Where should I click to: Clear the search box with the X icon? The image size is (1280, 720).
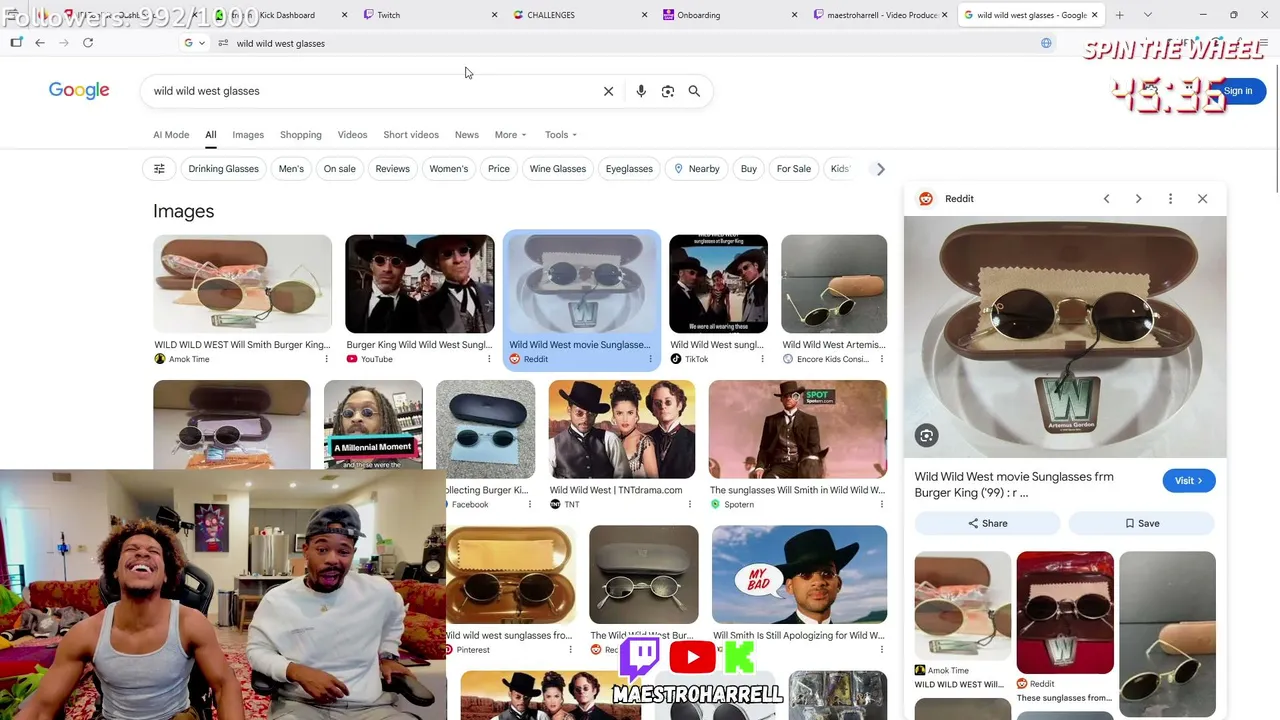pos(608,91)
